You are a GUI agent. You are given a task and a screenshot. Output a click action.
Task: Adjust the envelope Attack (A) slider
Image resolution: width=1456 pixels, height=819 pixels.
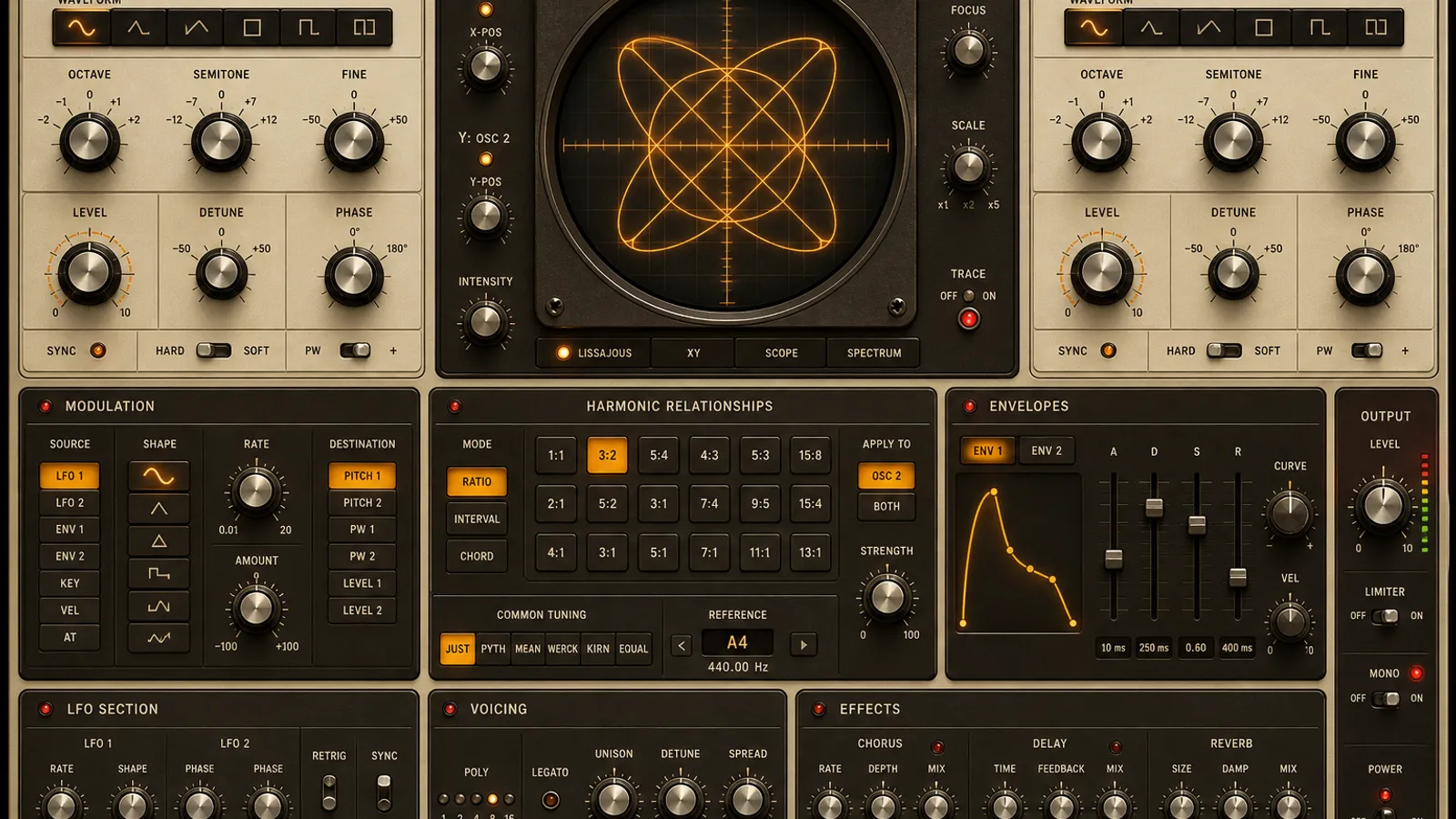tap(1113, 558)
